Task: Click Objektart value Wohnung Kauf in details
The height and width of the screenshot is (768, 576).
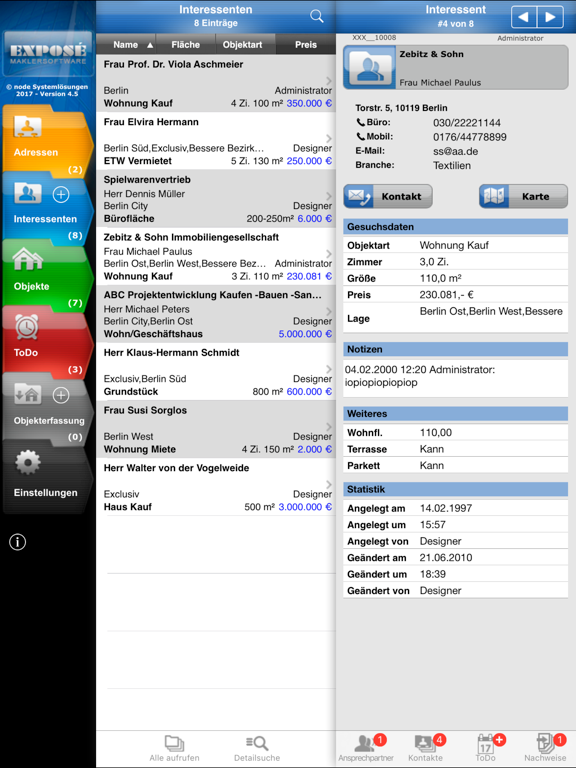Action: click(x=454, y=245)
